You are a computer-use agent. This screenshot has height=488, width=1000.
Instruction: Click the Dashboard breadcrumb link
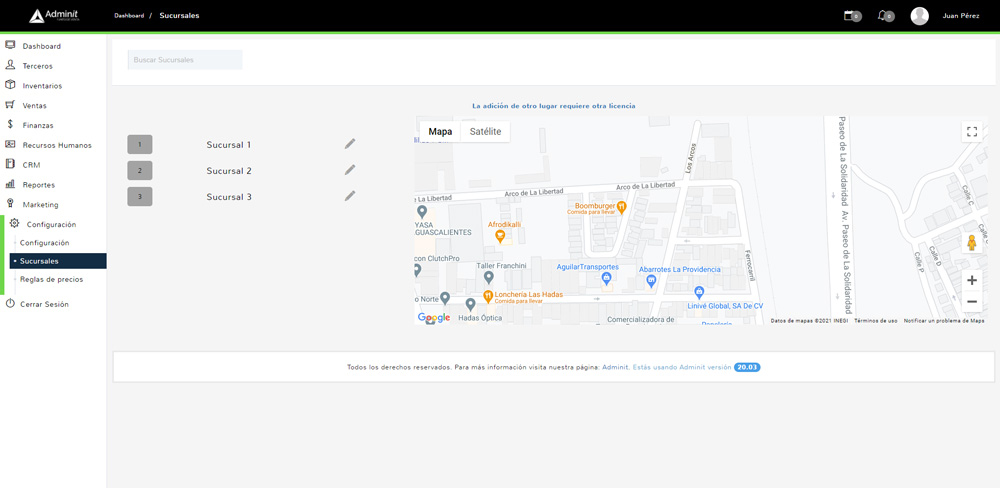129,16
